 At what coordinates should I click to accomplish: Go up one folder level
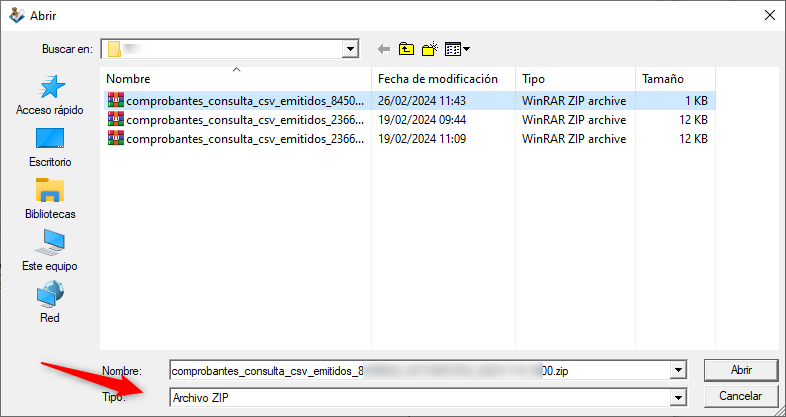coord(406,48)
